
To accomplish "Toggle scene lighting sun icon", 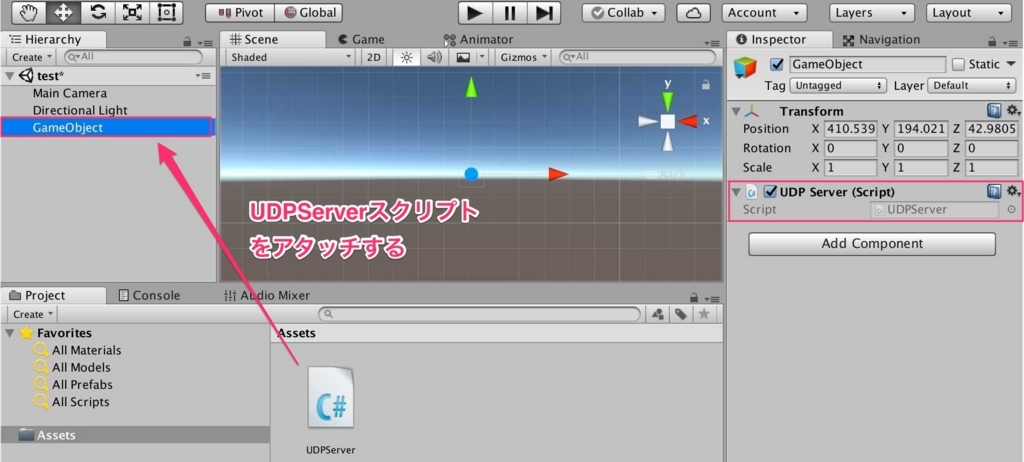I will tap(407, 58).
